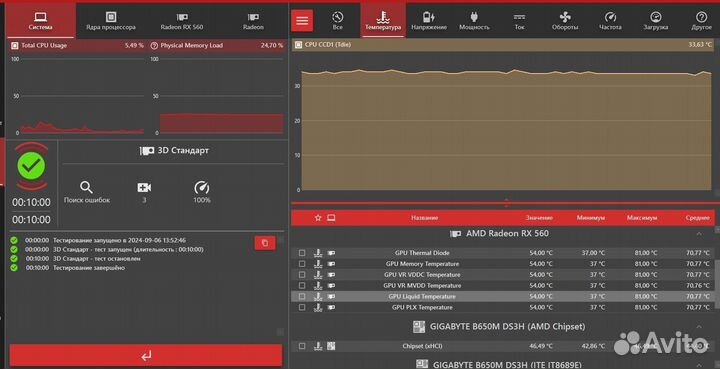Click the Physical Memory Load info icon
720x369 pixels.
click(x=154, y=45)
